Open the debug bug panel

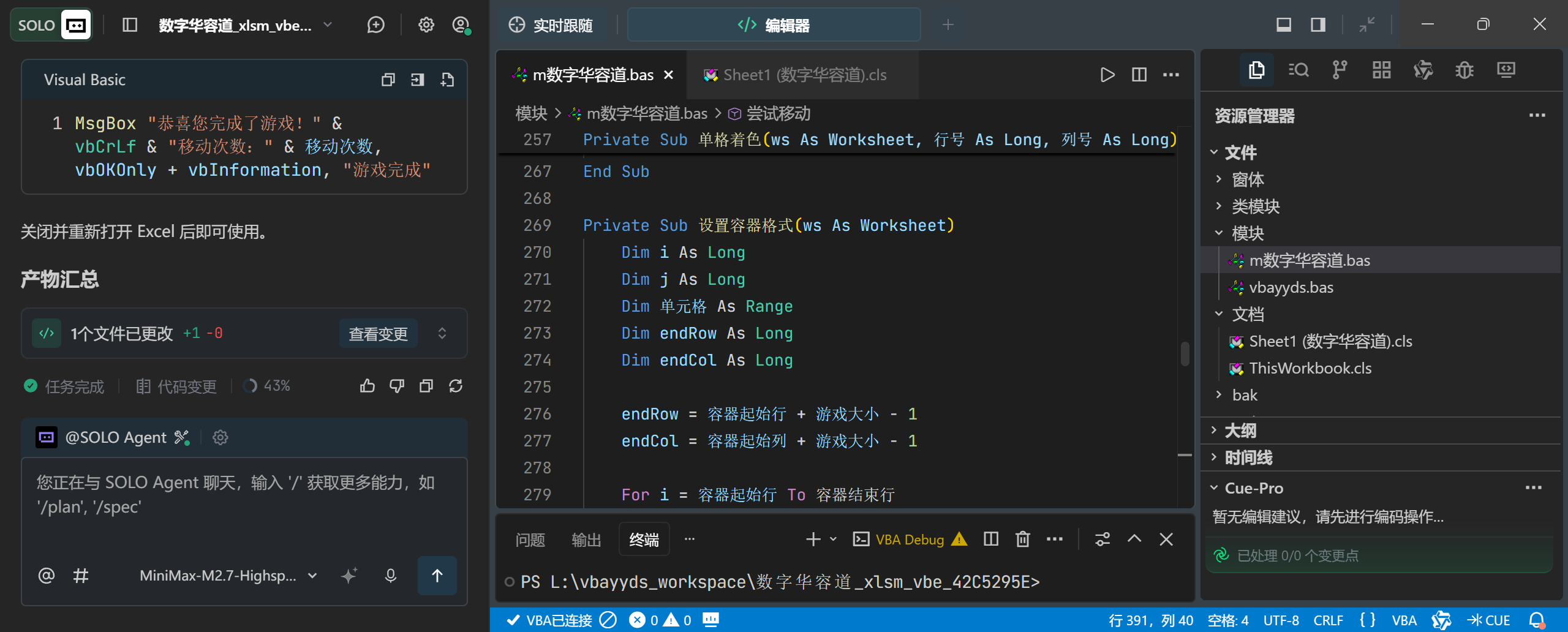point(1464,70)
